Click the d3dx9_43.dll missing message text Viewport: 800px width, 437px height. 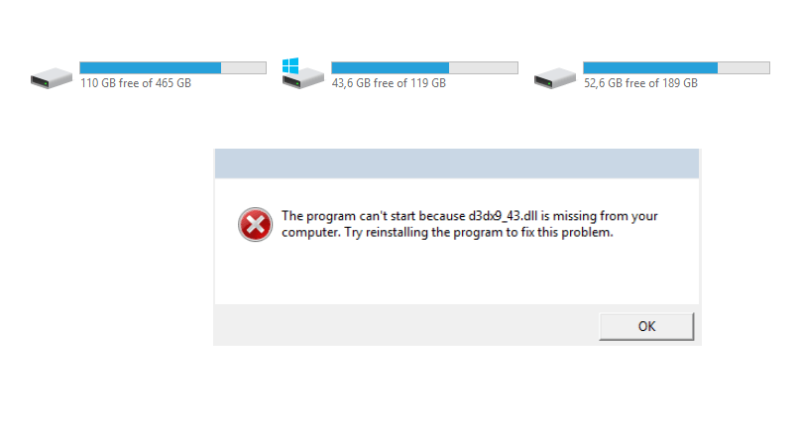(x=469, y=216)
